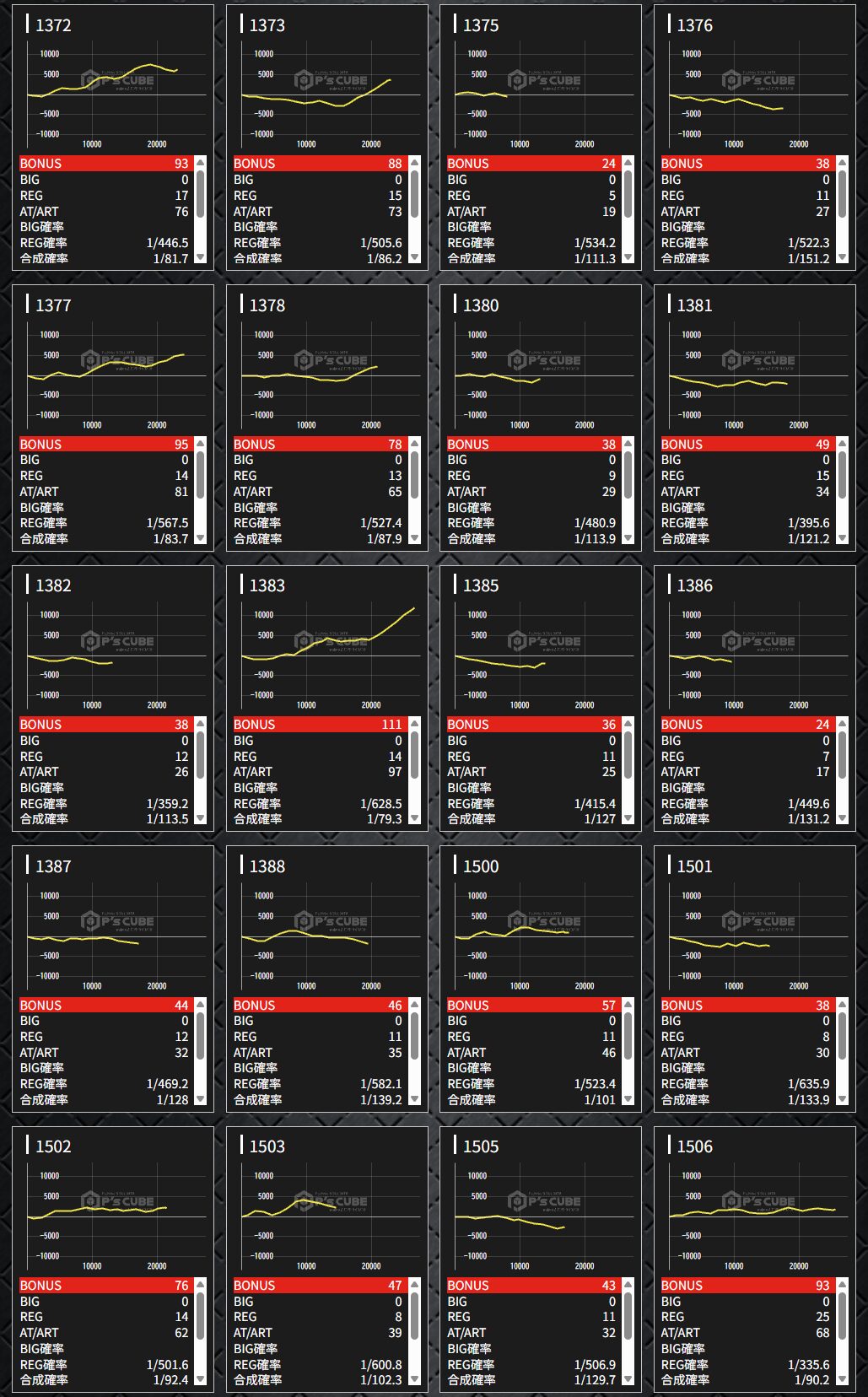Click scroll-down arrow in machine 1377 data list

tap(200, 538)
